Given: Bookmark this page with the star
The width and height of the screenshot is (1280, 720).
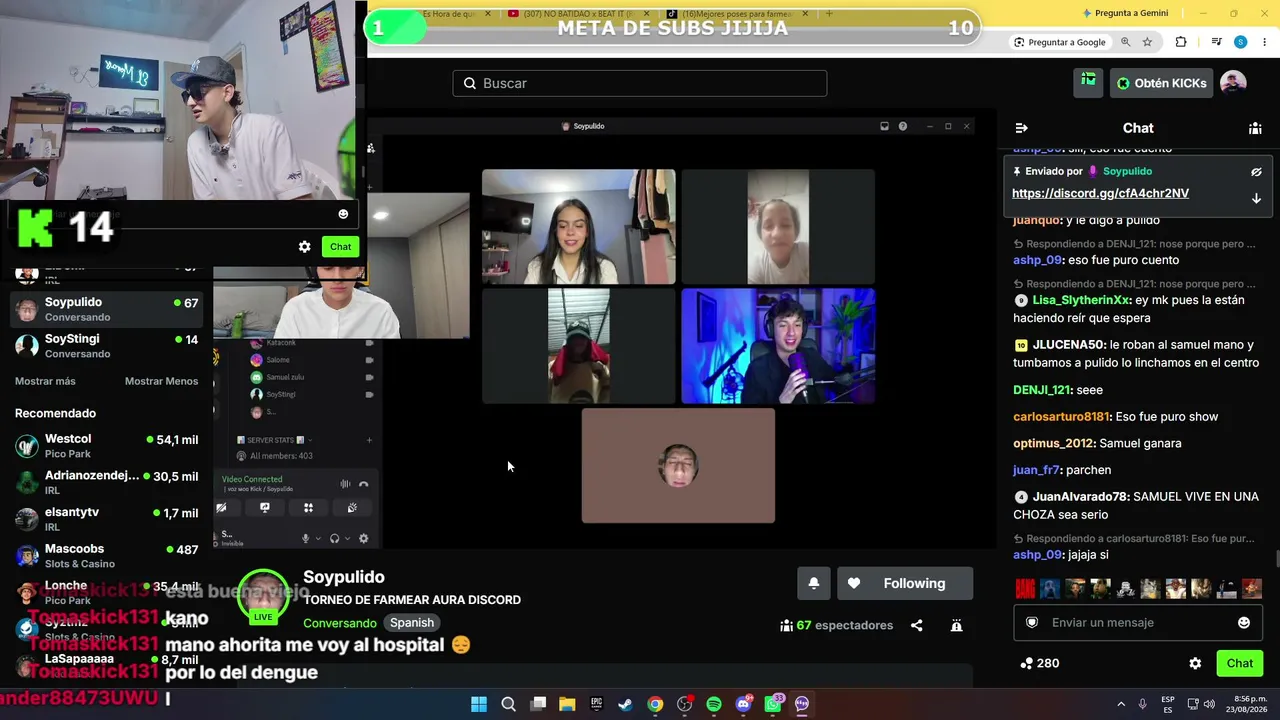Looking at the screenshot, I should [1147, 42].
